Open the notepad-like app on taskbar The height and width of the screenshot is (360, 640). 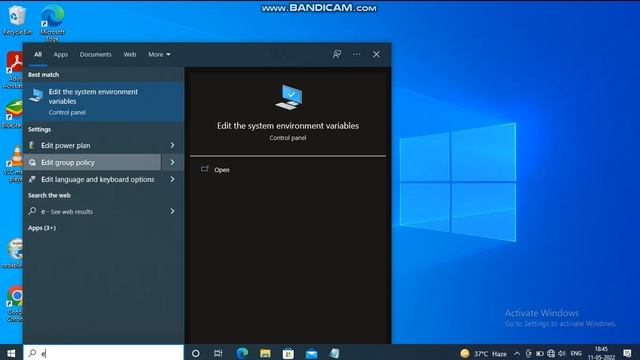point(334,353)
